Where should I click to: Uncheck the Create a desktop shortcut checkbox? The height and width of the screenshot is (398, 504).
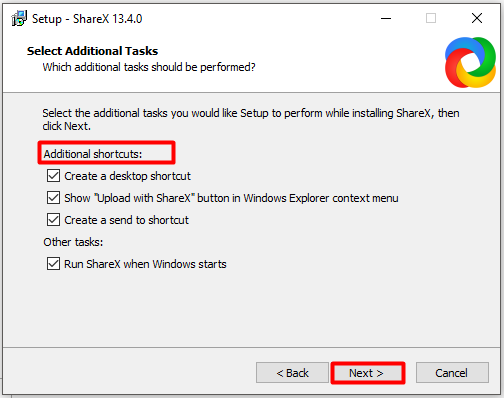[53, 176]
